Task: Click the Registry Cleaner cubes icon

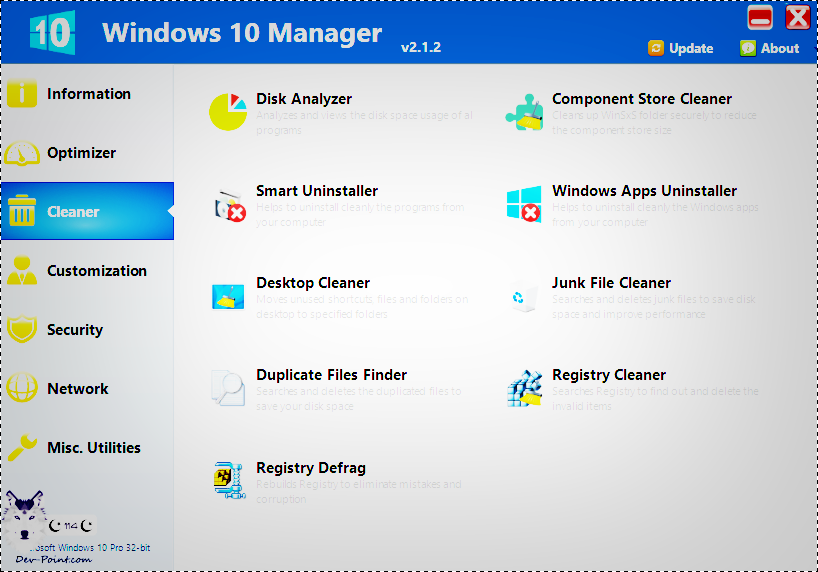Action: (523, 388)
